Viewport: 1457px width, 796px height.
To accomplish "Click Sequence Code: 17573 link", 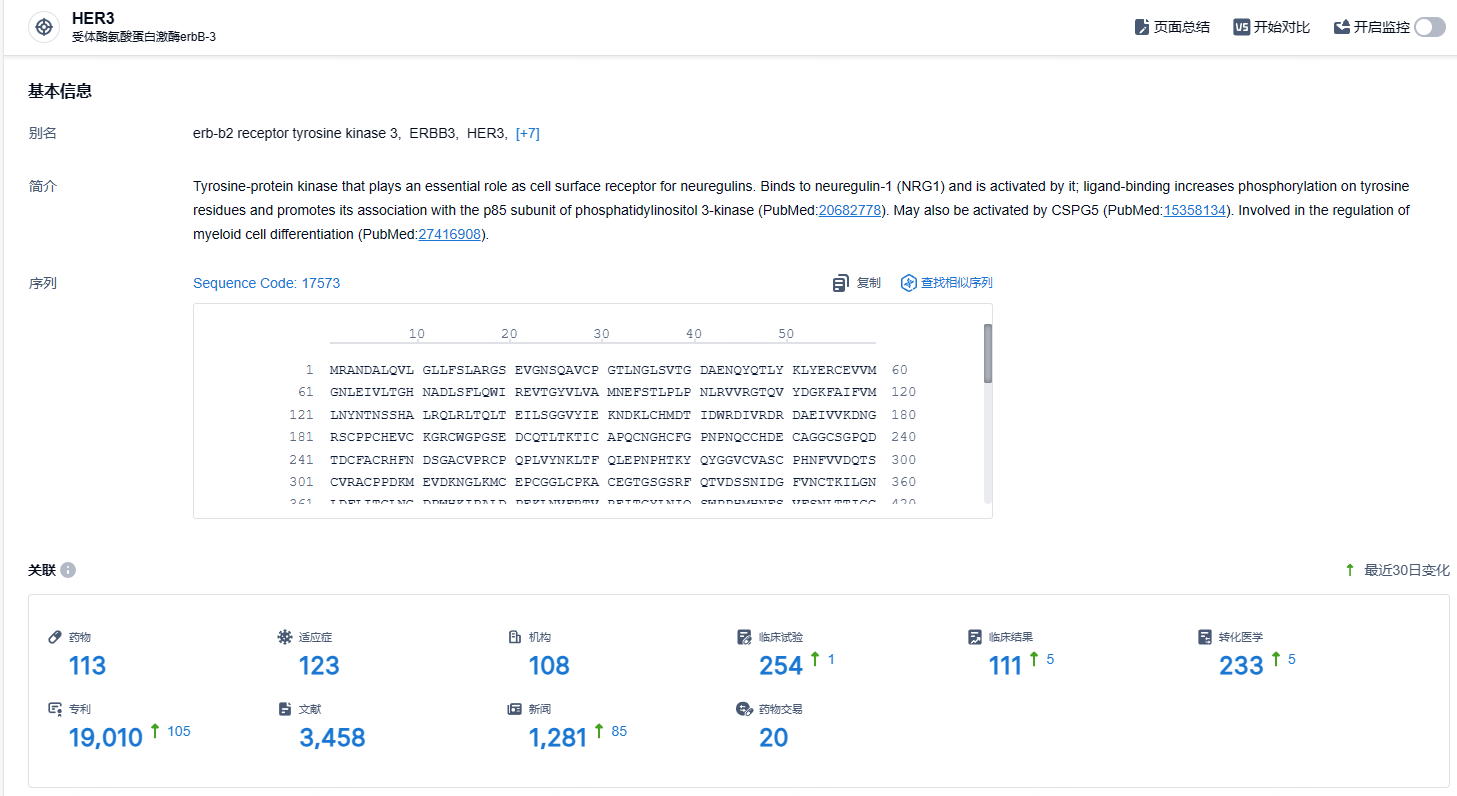I will 266,283.
